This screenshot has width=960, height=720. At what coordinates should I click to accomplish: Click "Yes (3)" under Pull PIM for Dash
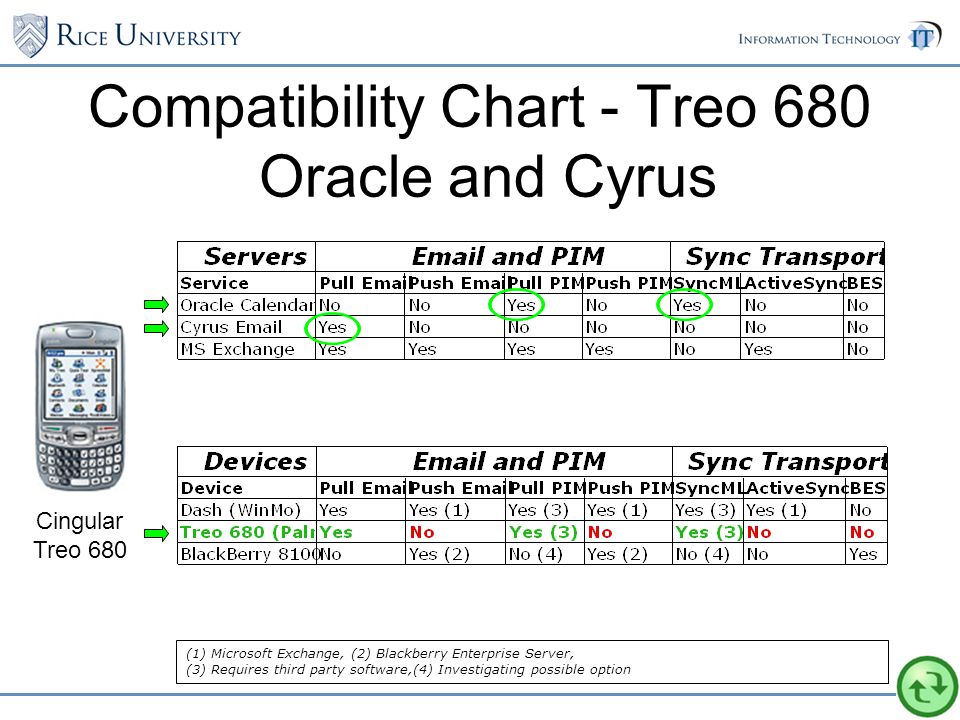click(x=538, y=510)
